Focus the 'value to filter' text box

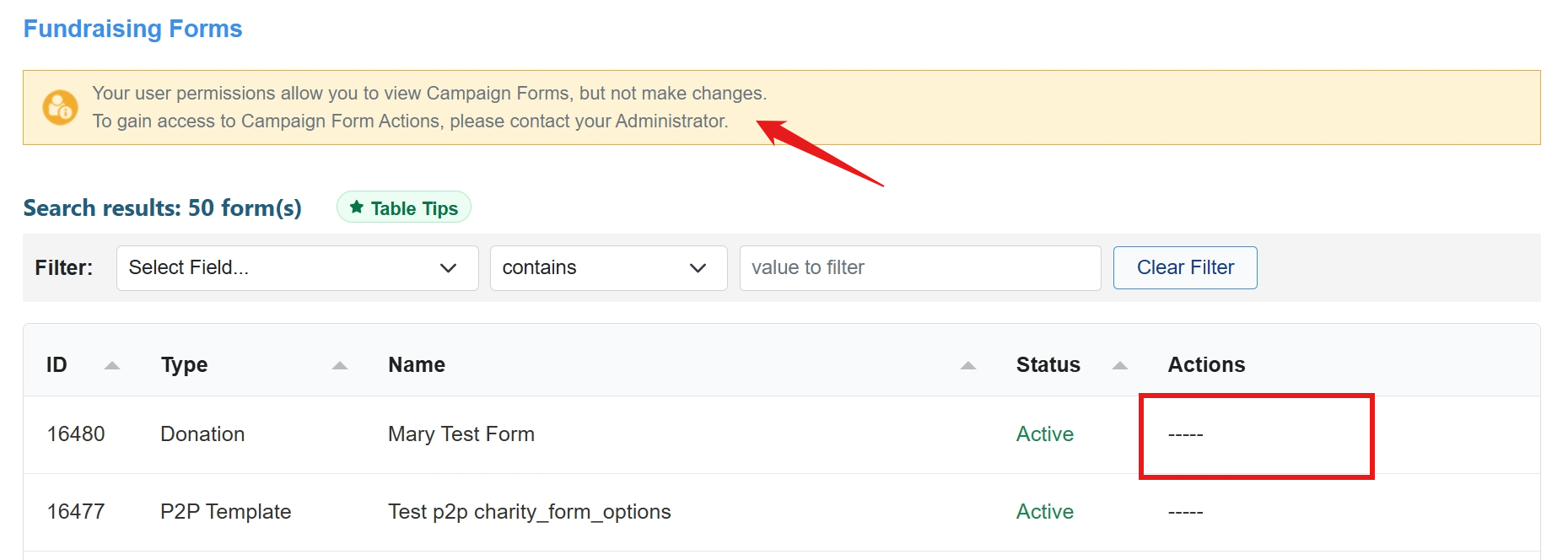(x=919, y=268)
